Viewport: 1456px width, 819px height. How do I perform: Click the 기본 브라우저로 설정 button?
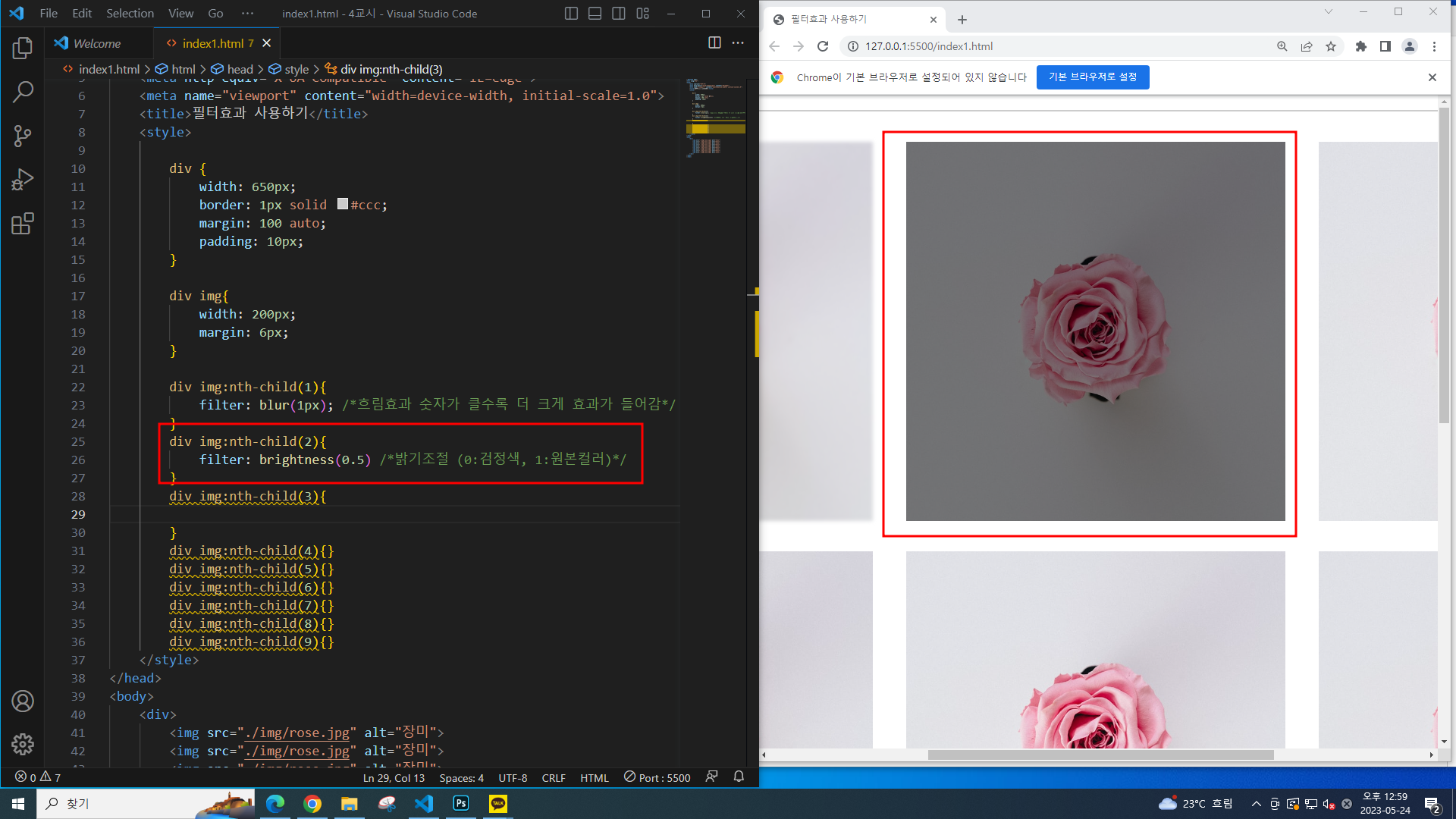[x=1092, y=77]
